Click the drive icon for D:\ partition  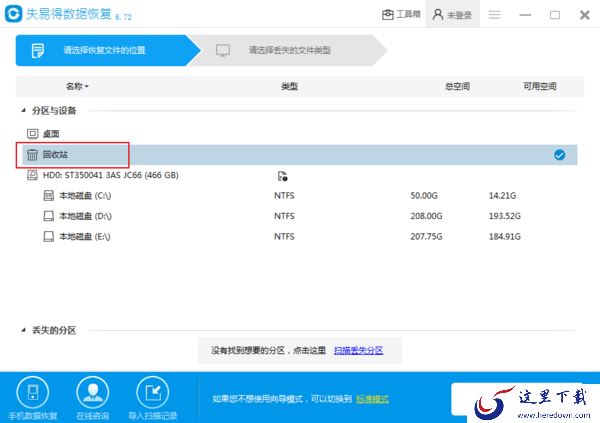(x=49, y=216)
